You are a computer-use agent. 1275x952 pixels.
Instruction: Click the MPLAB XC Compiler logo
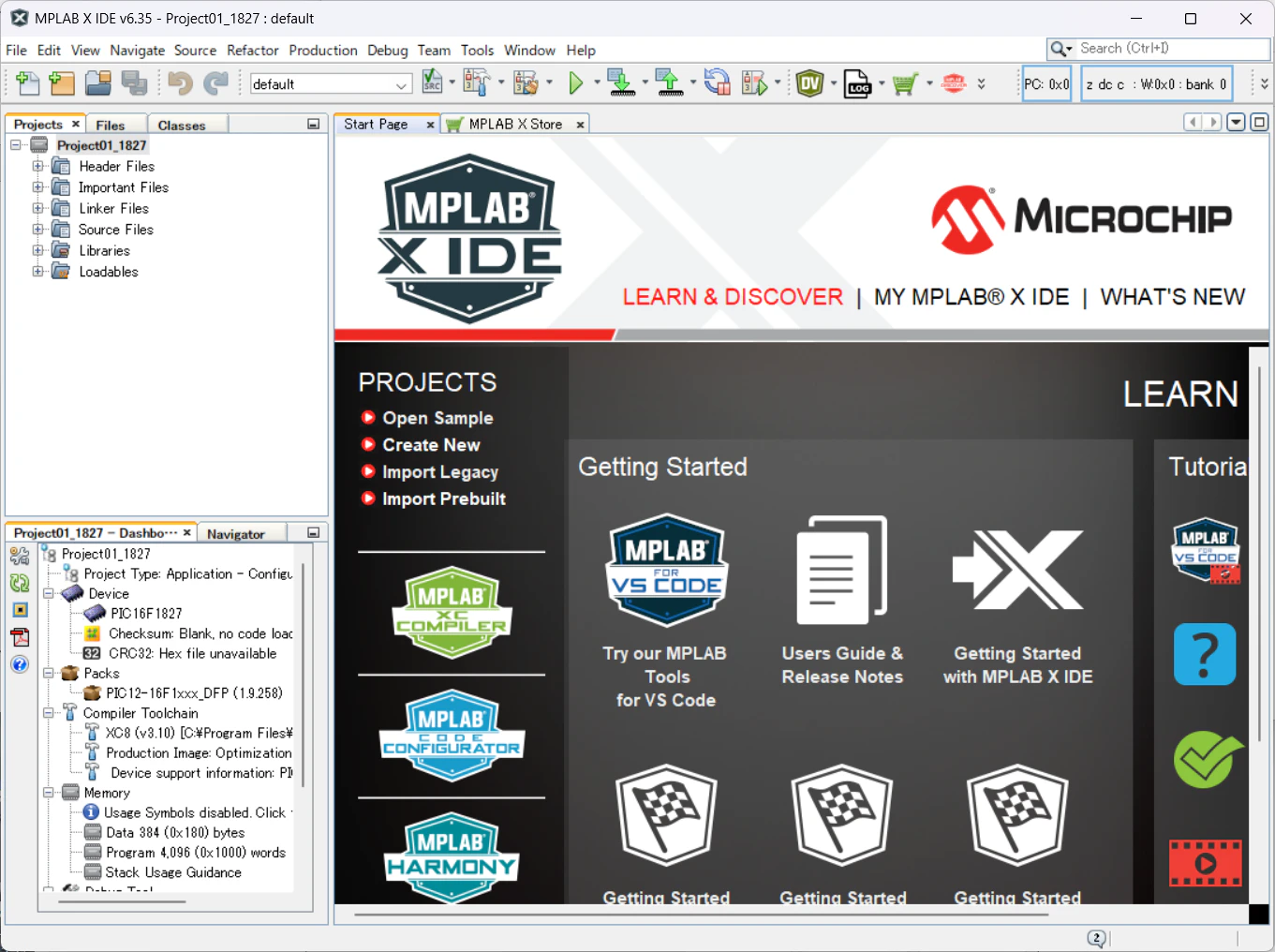[452, 612]
